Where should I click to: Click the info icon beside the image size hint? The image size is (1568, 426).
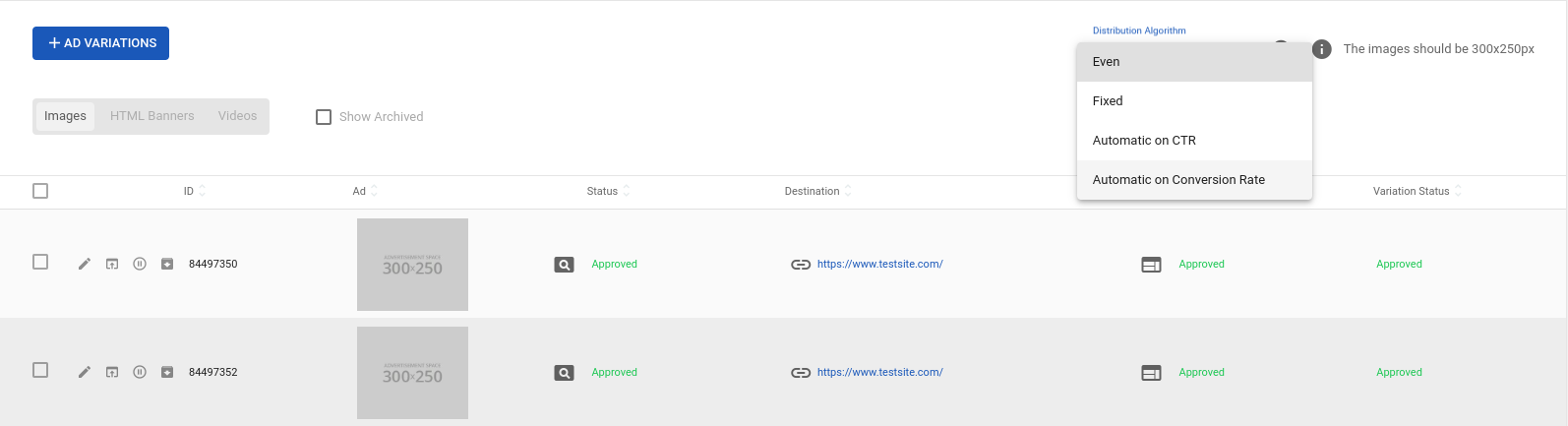tap(1322, 49)
